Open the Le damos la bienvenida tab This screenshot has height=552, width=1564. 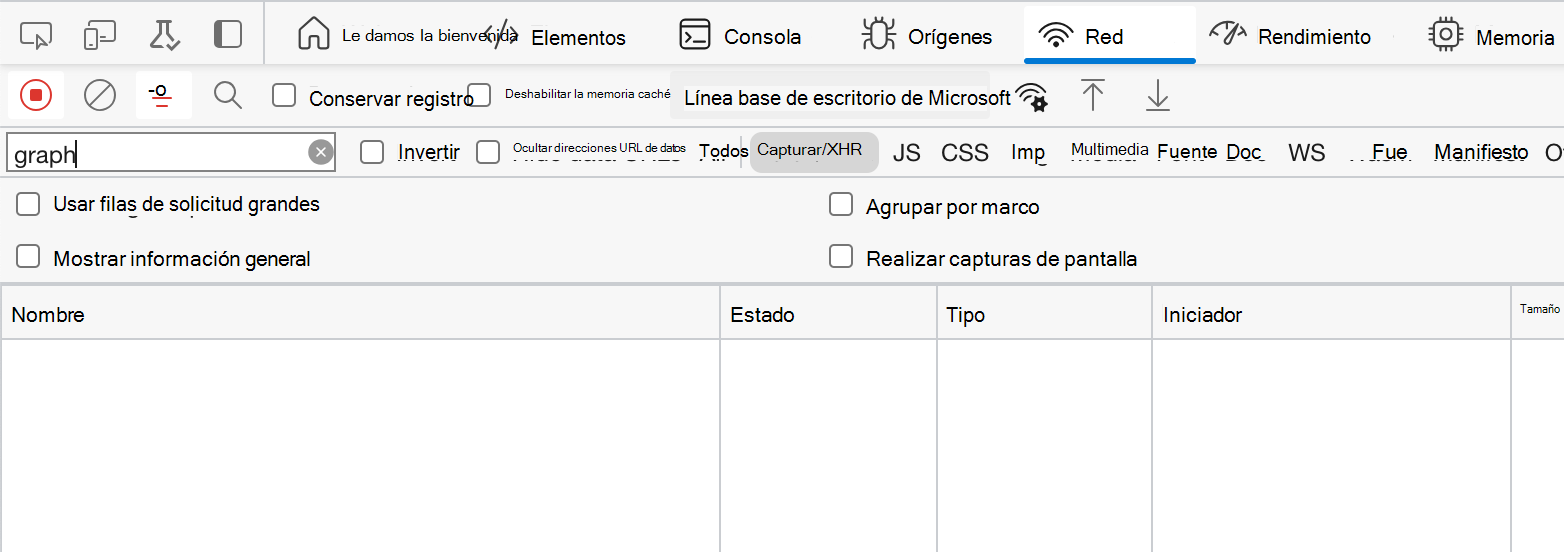(x=408, y=35)
